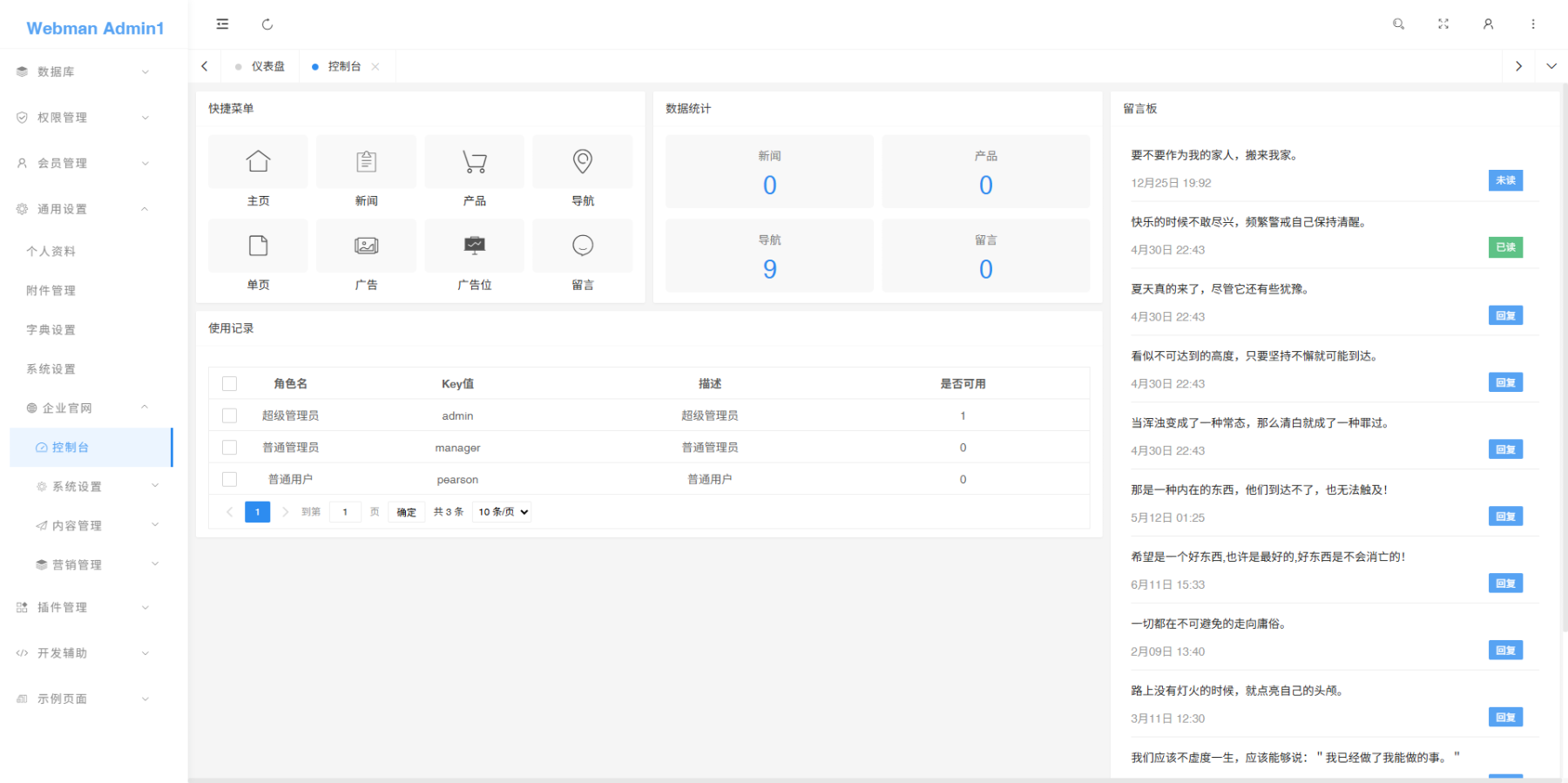Image resolution: width=1568 pixels, height=783 pixels.
Task: Open the Products (产品) cart icon
Action: tap(474, 162)
